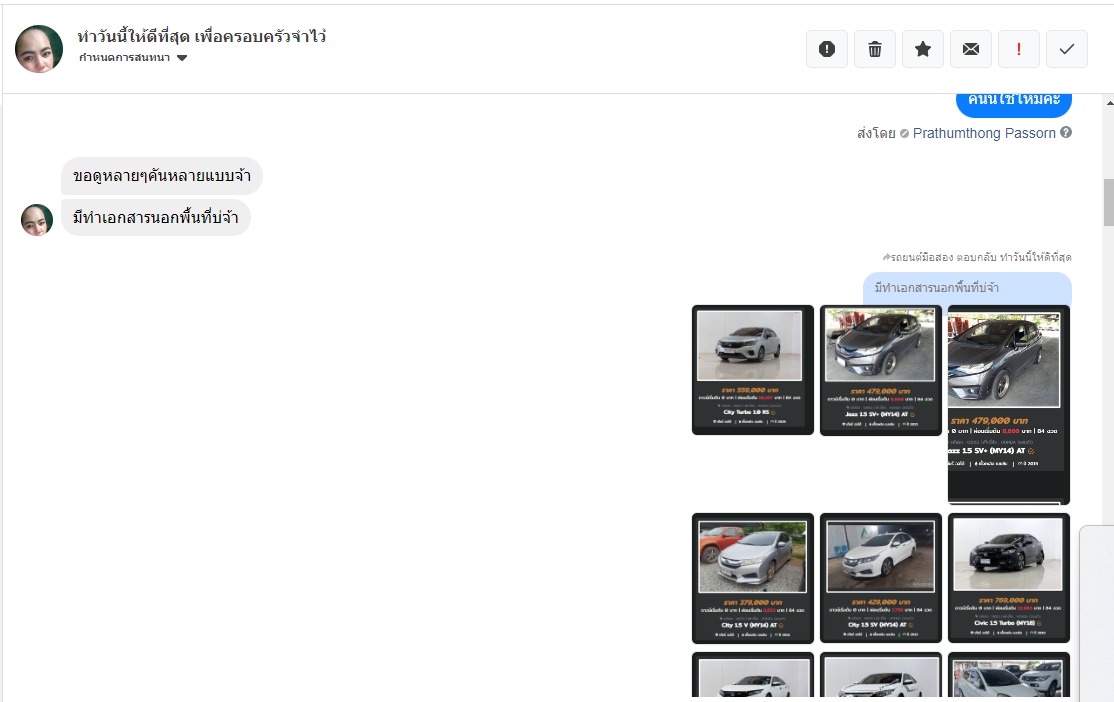Viewport: 1114px width, 702px height.
Task: Open the customer's large profile picture in header
Action: pyautogui.click(x=39, y=49)
